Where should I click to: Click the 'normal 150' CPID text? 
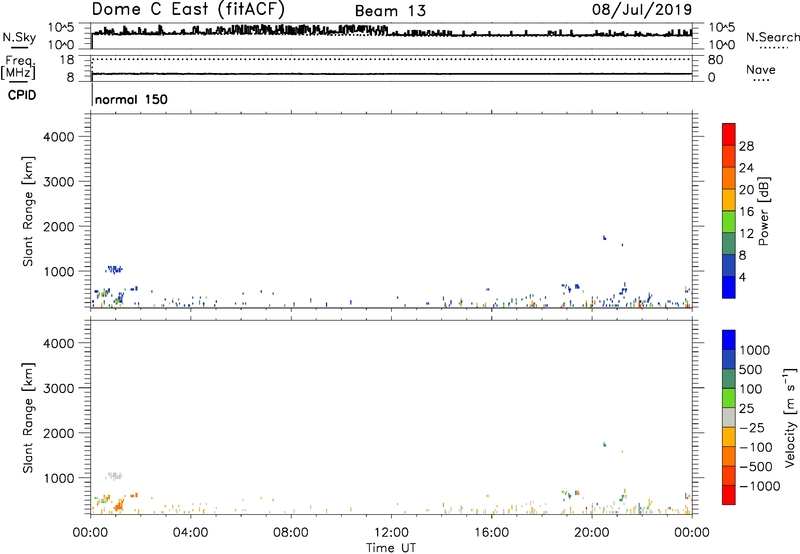click(131, 99)
